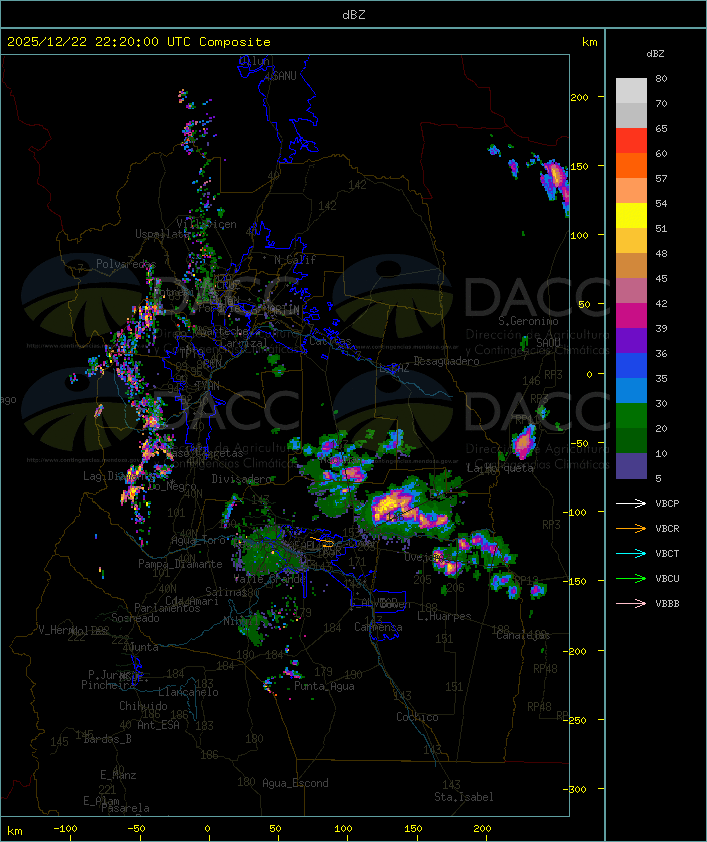This screenshot has height=842, width=707.
Task: Click legend value '80'
Action: pos(661,78)
